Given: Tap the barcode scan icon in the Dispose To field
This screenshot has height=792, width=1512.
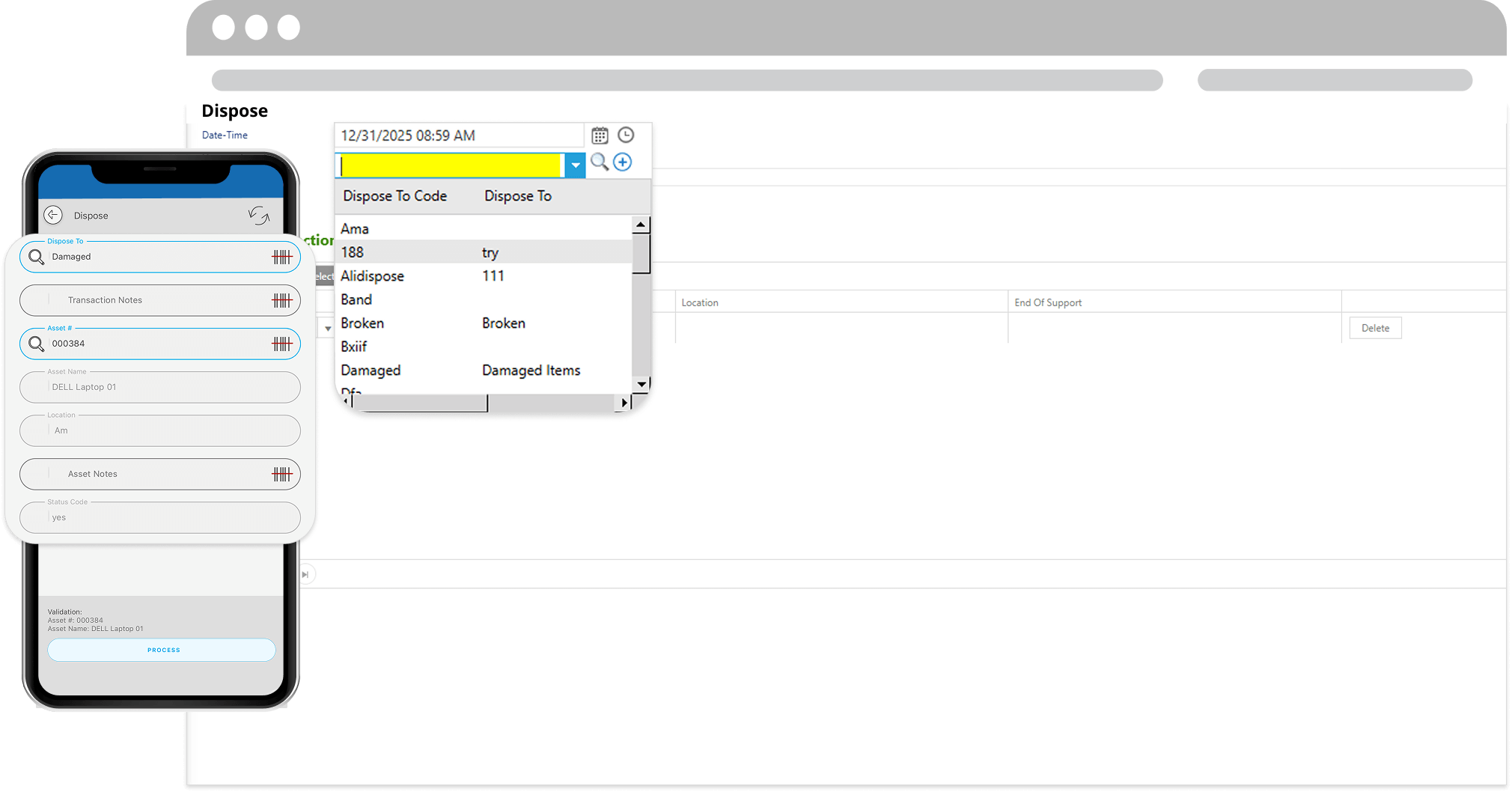Looking at the screenshot, I should 283,256.
